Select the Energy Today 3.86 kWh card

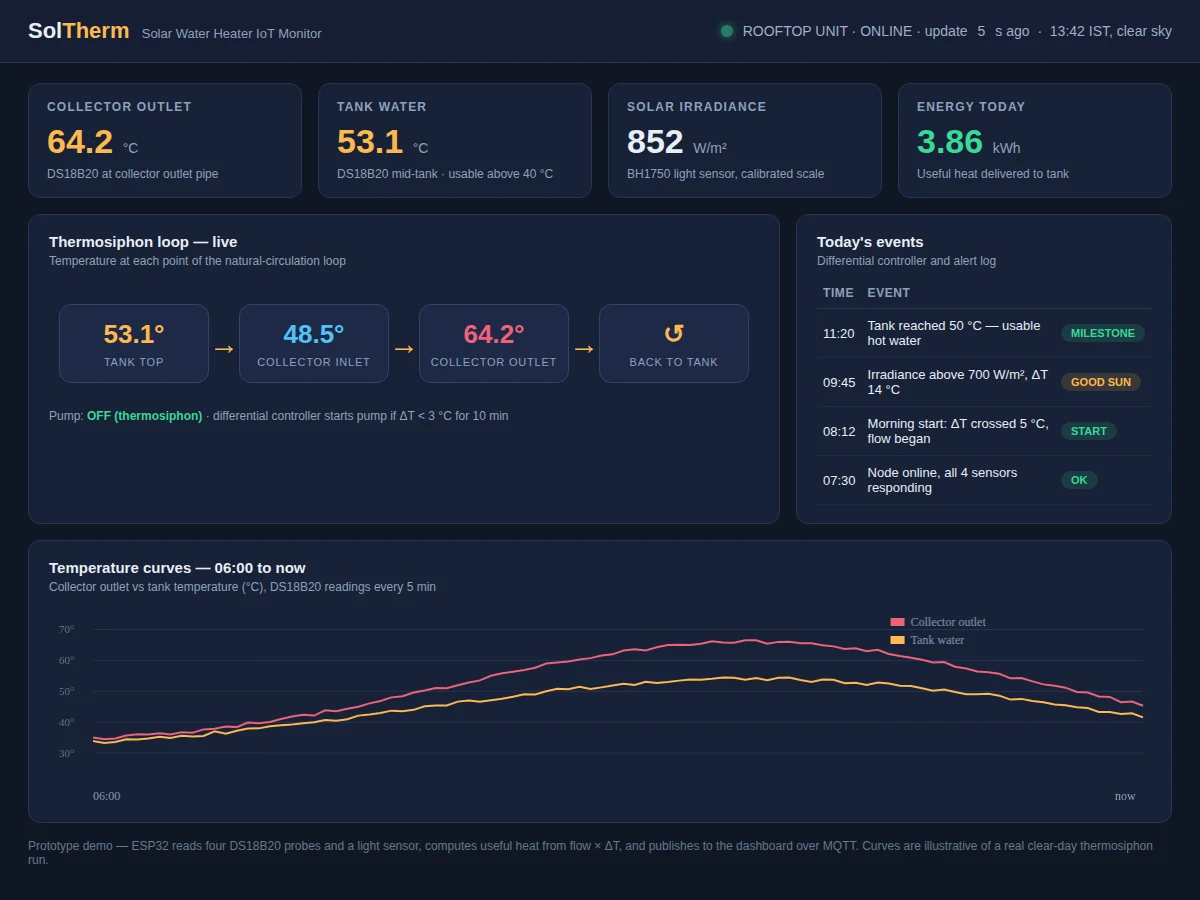1035,140
